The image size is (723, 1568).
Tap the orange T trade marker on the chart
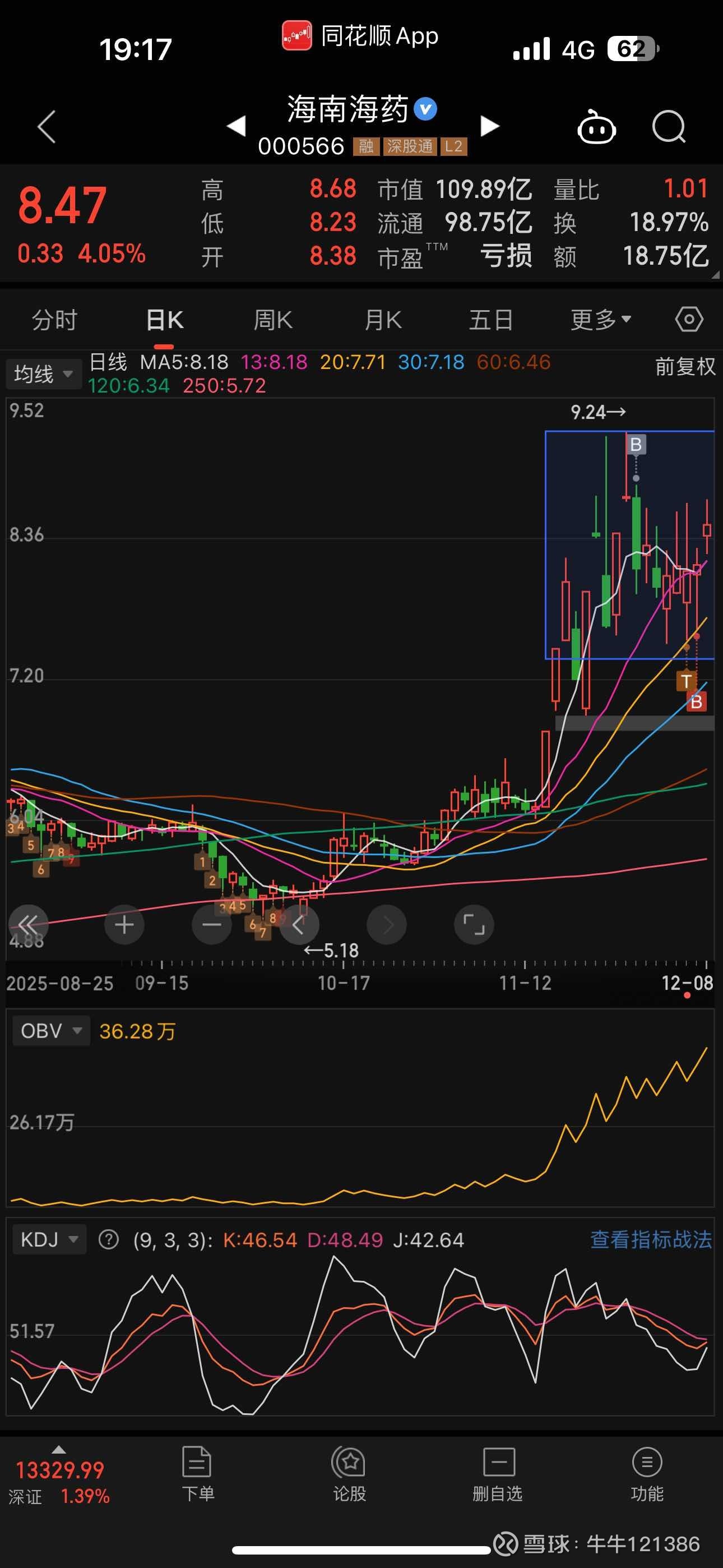click(x=687, y=681)
